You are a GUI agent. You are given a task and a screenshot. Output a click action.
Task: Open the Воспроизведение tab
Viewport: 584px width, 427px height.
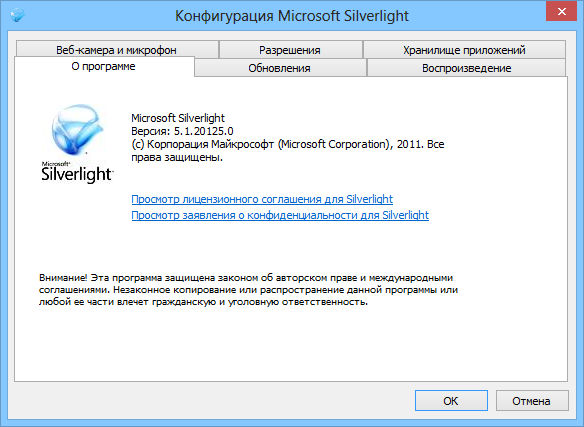point(466,68)
